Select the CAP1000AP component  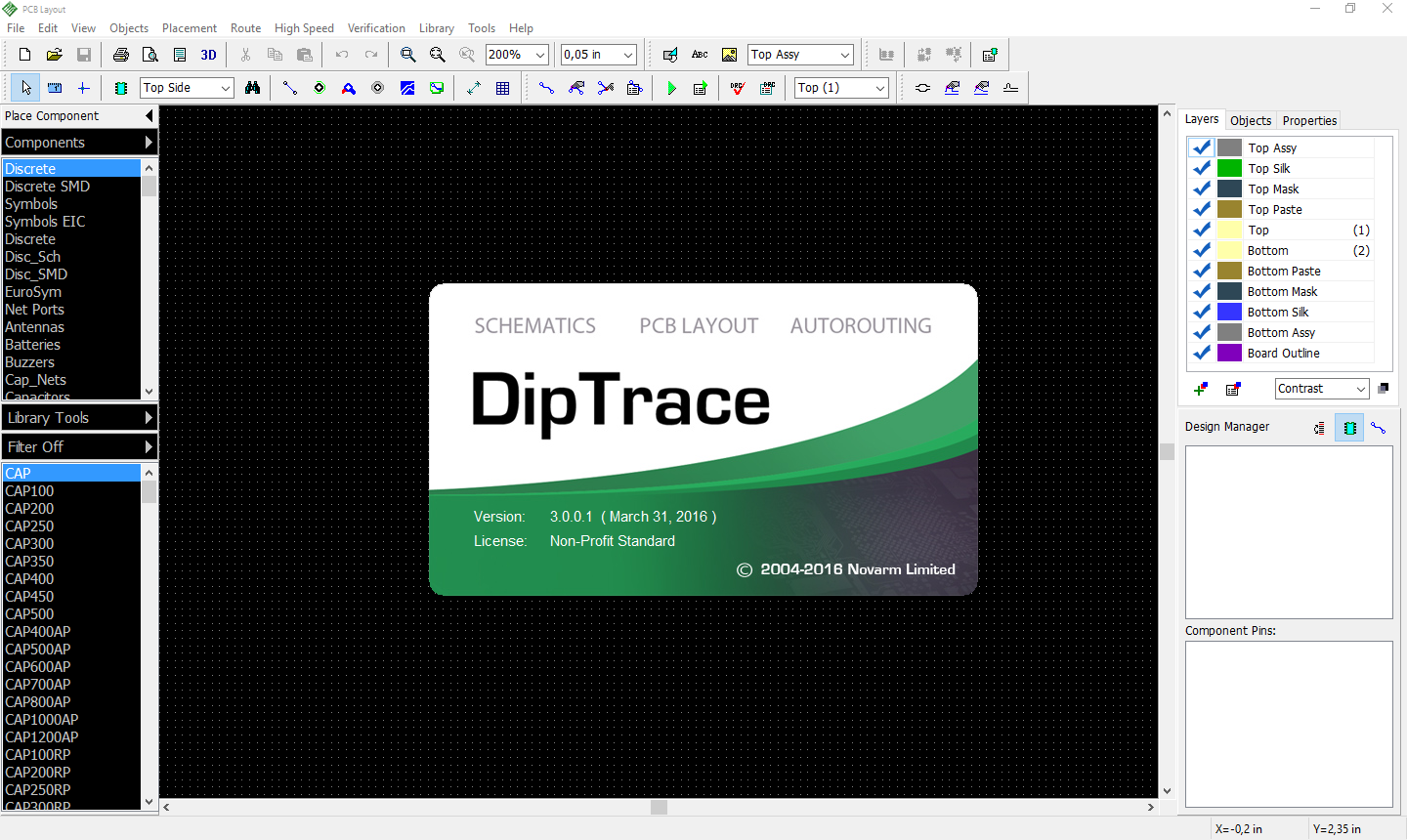(72, 720)
